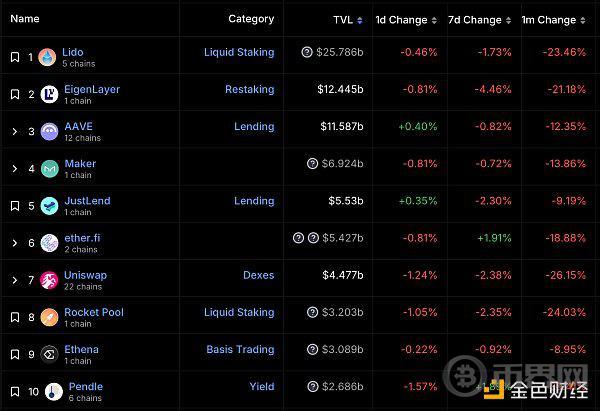Screen dimensions: 600x411
Task: Click the info icon next to Maker's TVL
Action: [x=313, y=164]
